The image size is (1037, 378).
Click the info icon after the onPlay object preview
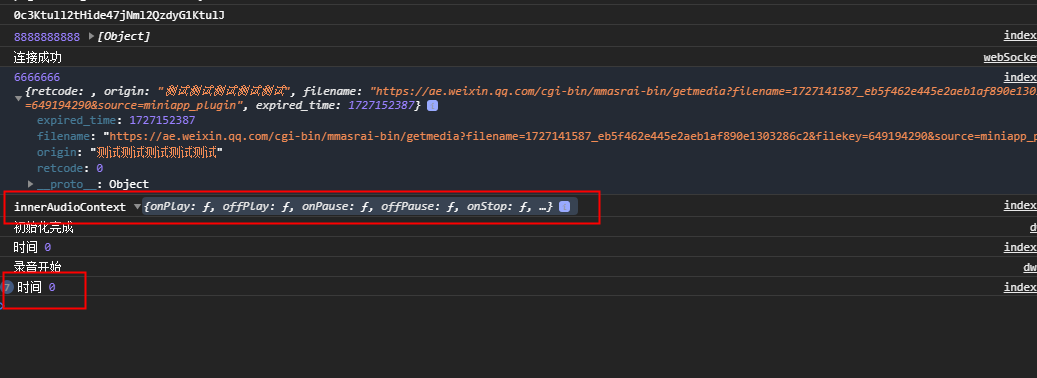coord(564,207)
